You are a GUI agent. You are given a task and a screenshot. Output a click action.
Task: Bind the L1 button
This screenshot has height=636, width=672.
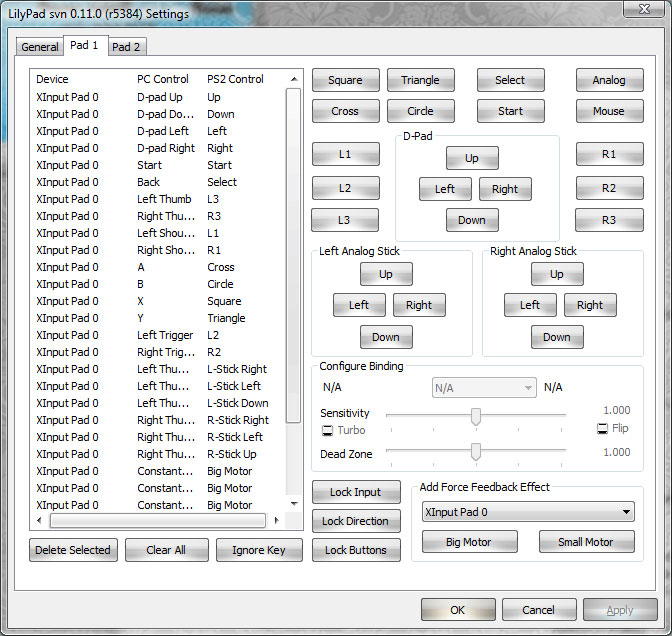tap(345, 154)
